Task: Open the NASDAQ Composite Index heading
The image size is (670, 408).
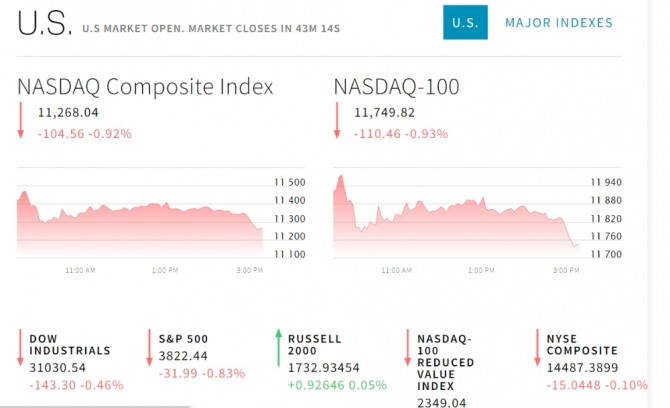Action: pos(145,87)
